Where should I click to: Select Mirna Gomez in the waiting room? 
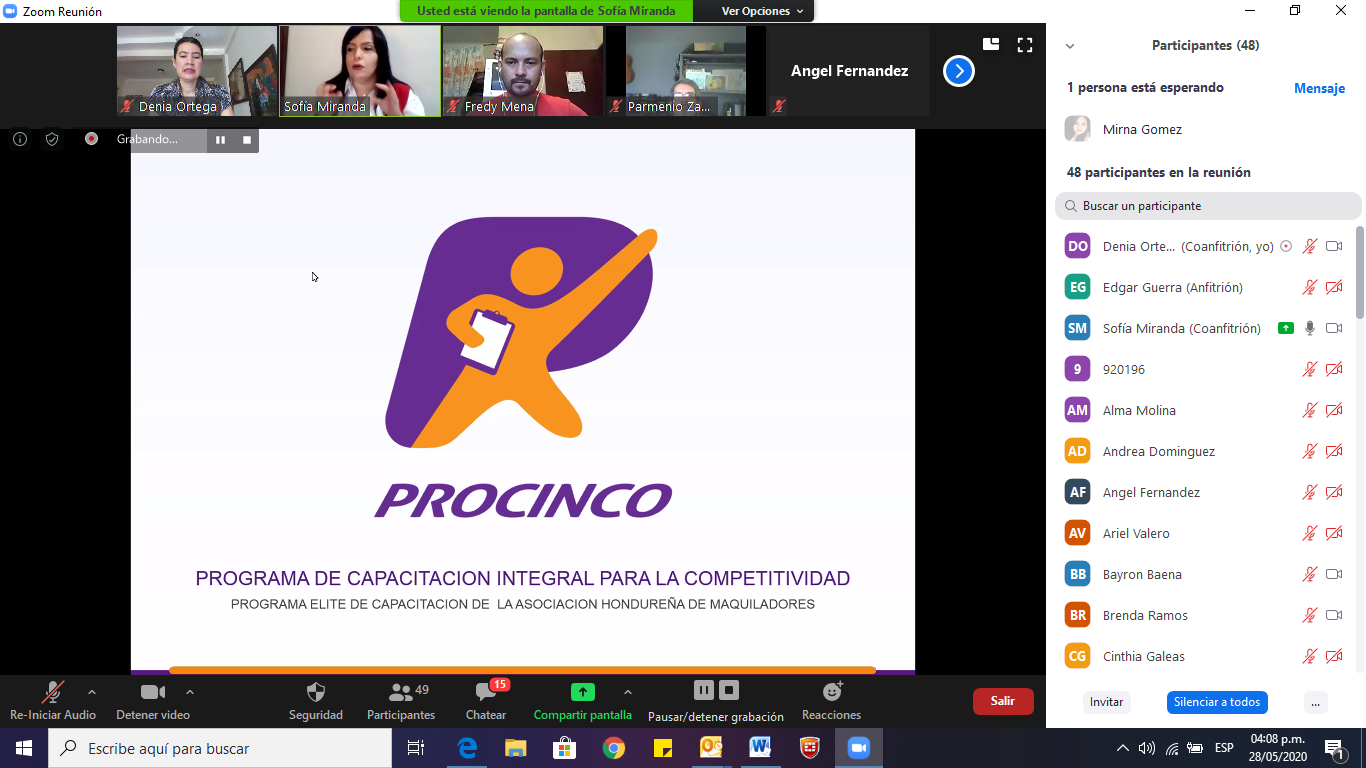point(1206,129)
